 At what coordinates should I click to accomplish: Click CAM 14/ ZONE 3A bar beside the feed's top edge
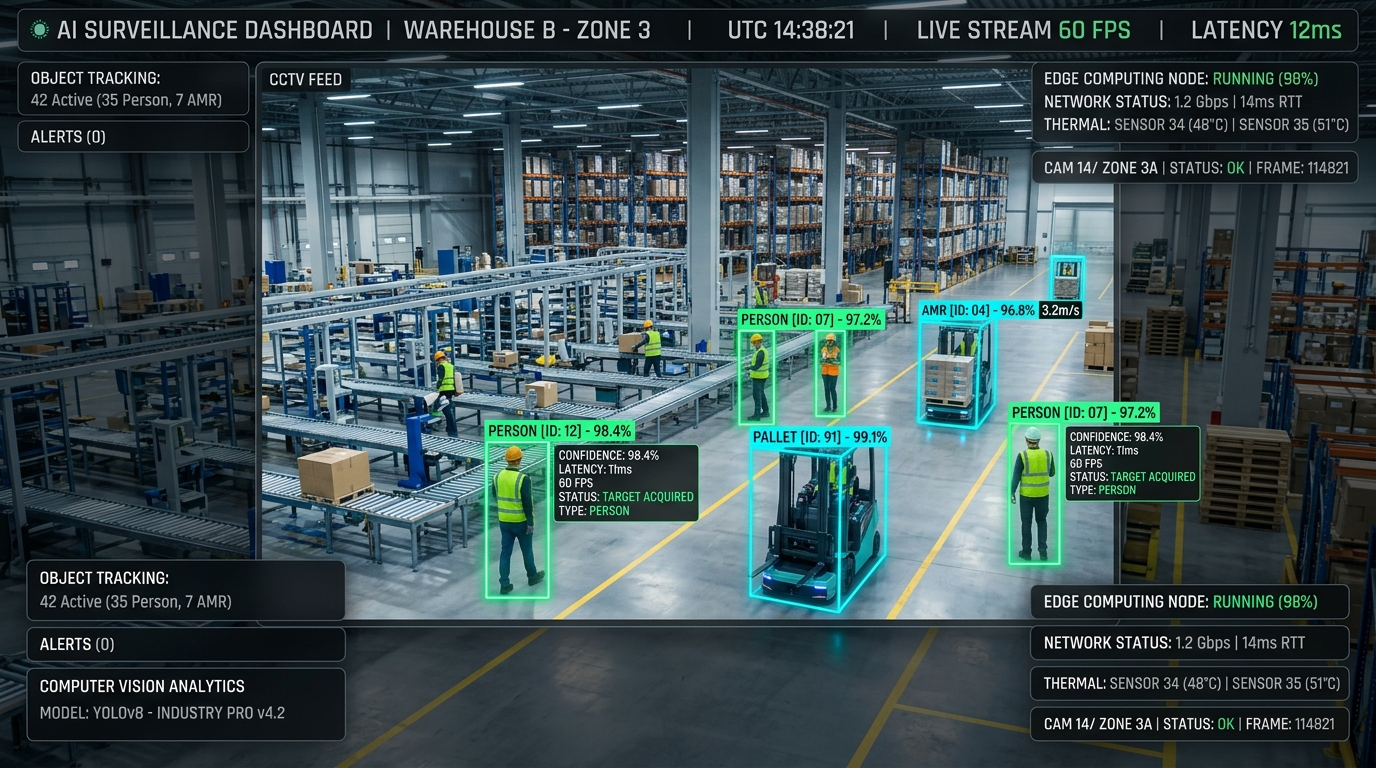1196,167
